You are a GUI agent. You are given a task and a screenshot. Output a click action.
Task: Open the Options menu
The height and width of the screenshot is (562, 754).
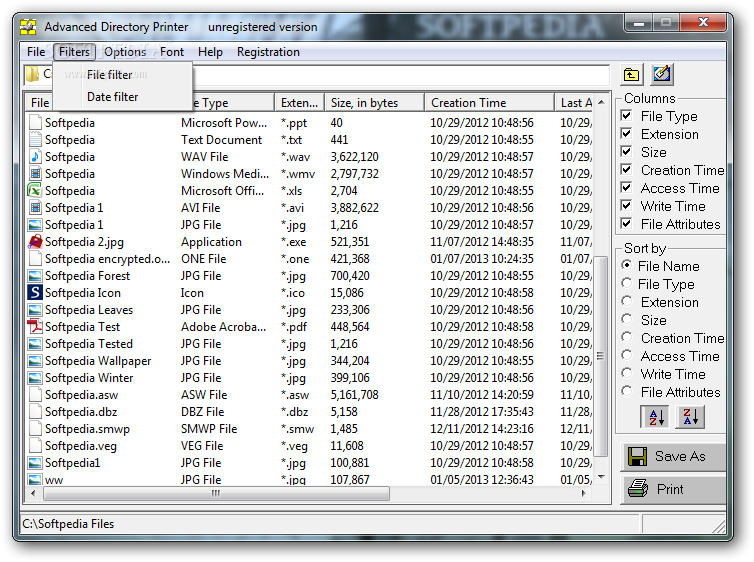pos(125,52)
